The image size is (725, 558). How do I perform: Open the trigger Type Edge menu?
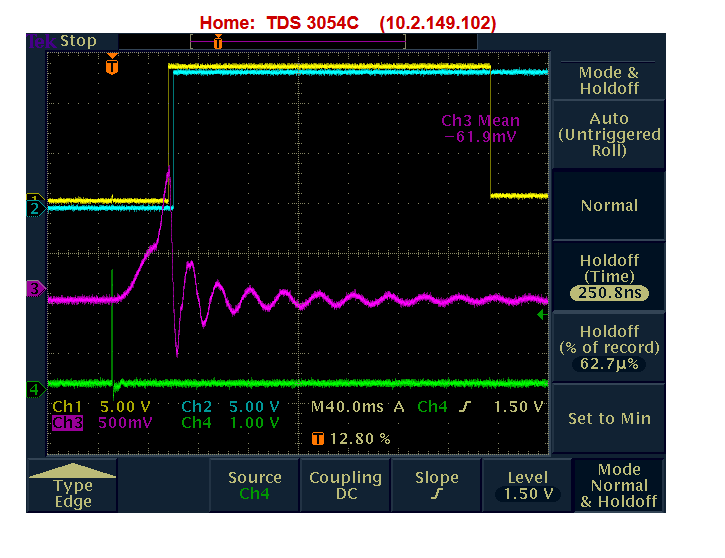(x=72, y=487)
